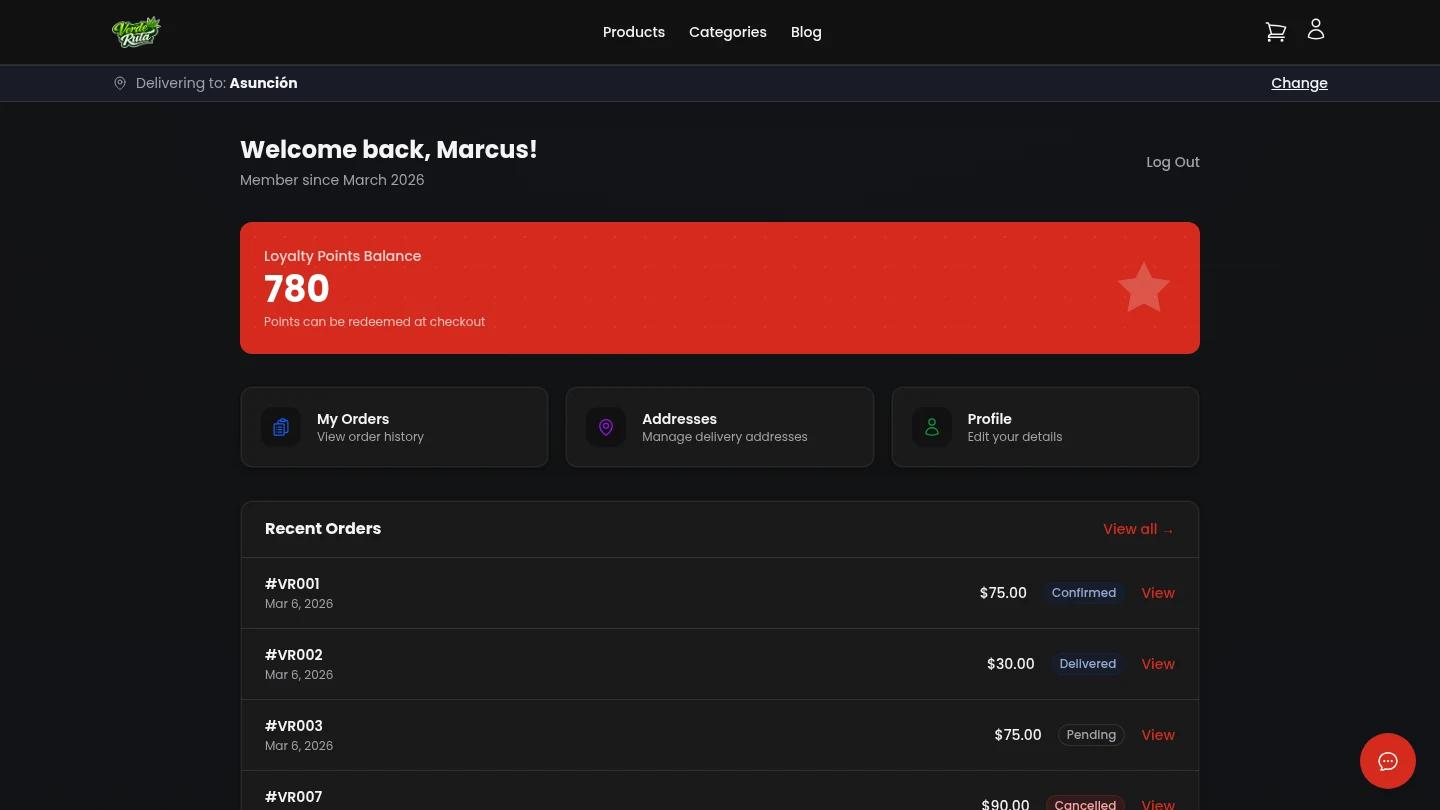Open the Addresses management card
Image resolution: width=1440 pixels, height=810 pixels.
pos(720,427)
